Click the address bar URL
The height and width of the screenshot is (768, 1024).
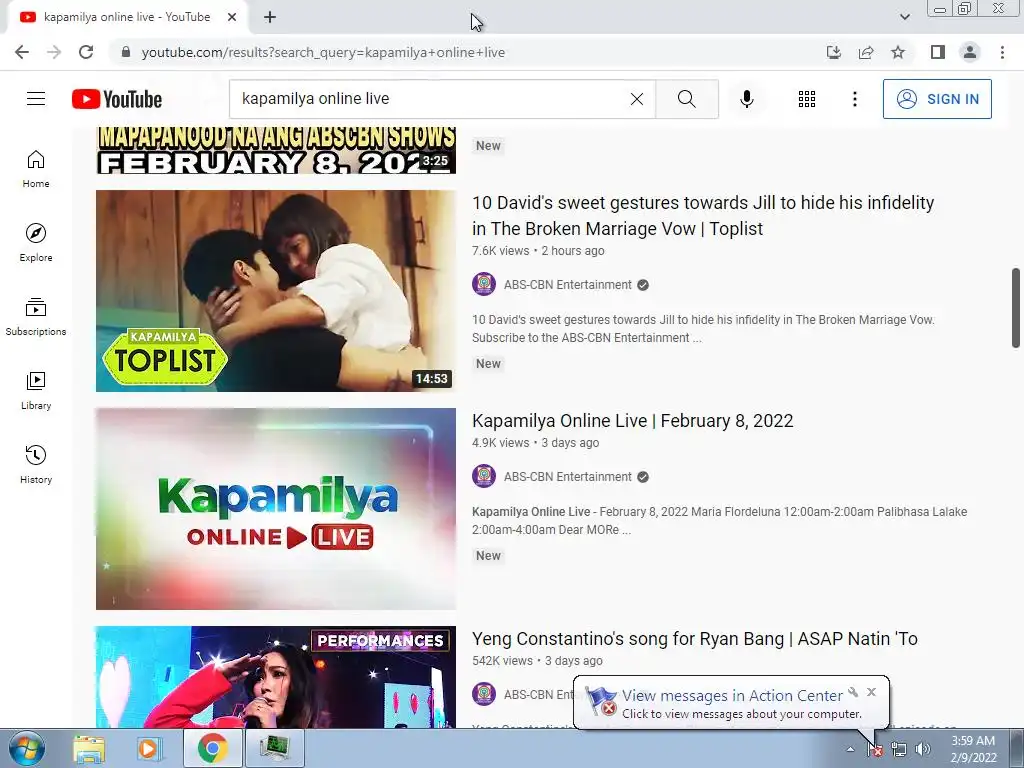click(x=323, y=52)
